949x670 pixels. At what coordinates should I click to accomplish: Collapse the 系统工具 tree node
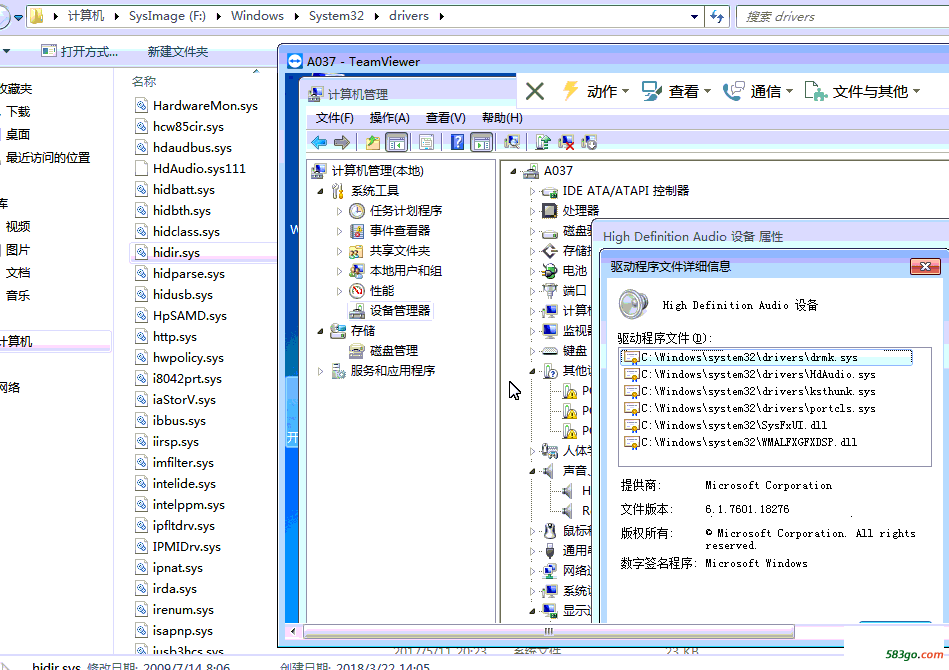point(321,191)
